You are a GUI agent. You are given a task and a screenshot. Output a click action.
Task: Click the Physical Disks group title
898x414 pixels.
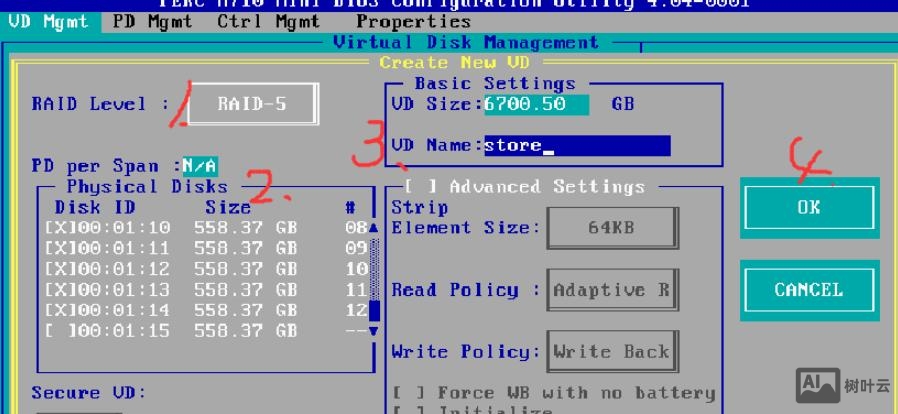147,187
